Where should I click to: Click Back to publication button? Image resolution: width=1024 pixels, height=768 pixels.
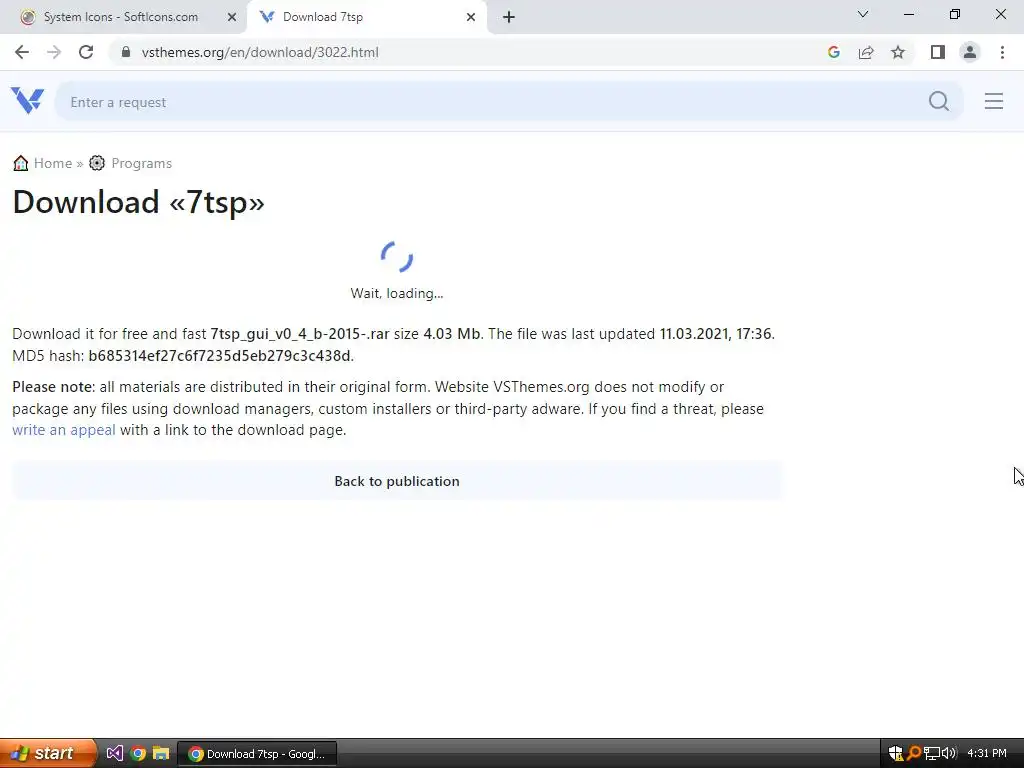click(x=397, y=481)
